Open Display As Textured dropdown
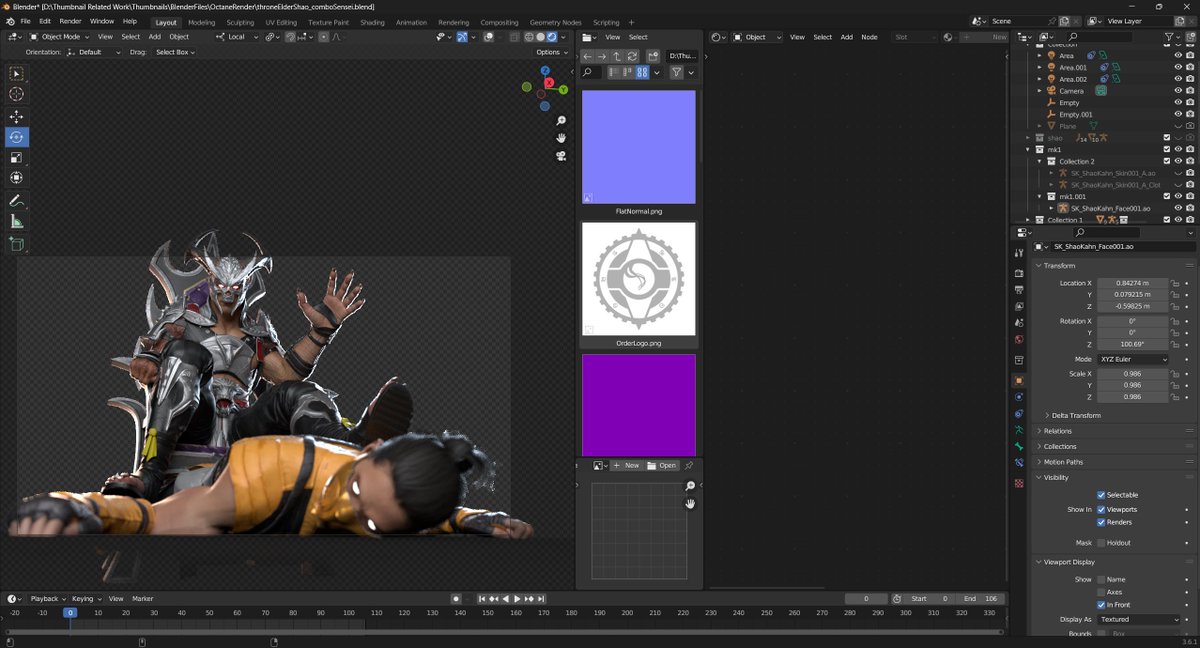 pos(1139,619)
